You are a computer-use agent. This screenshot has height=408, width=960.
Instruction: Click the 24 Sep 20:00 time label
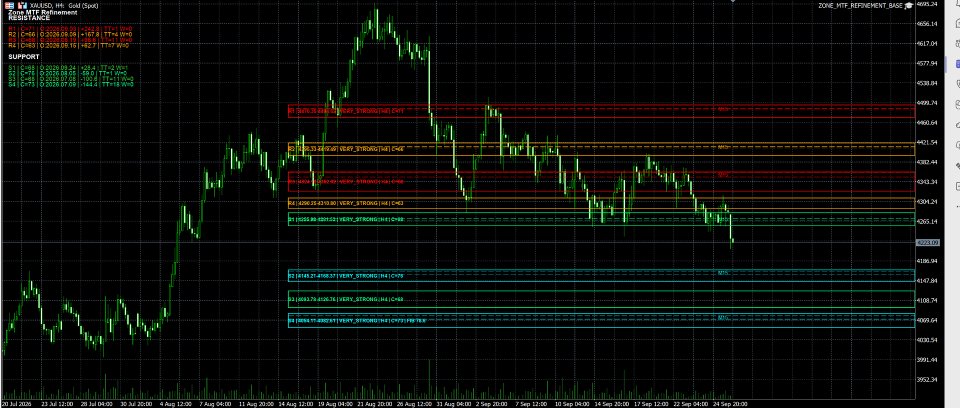pos(732,404)
